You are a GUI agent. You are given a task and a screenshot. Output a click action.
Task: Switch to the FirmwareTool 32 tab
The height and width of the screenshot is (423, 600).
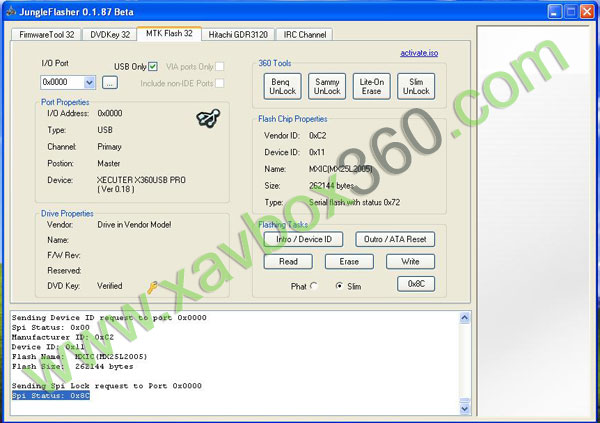pyautogui.click(x=47, y=35)
